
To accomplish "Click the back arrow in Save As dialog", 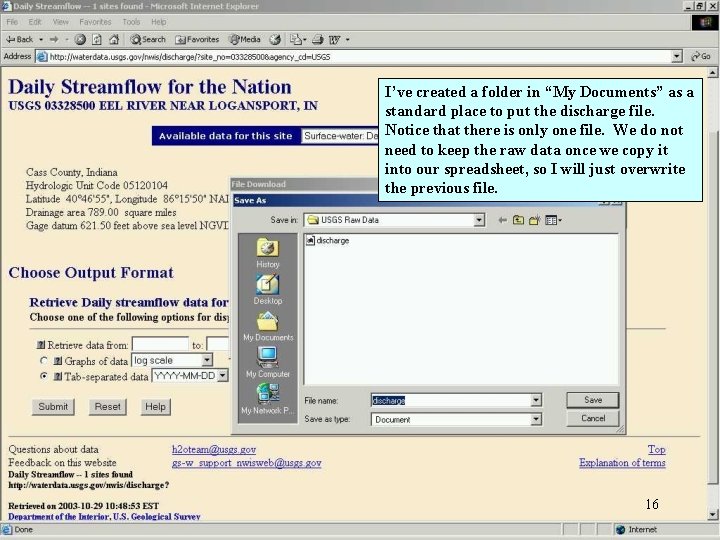I will 502,220.
